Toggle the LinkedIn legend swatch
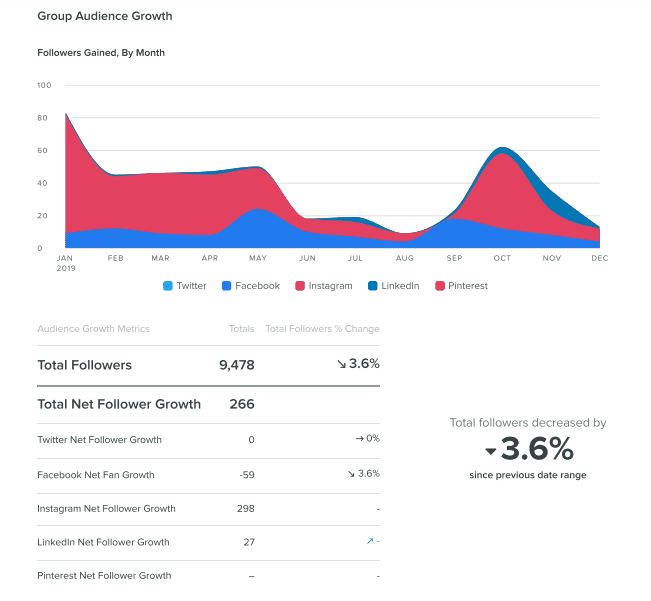Viewport: 651px width, 601px height. 372,286
